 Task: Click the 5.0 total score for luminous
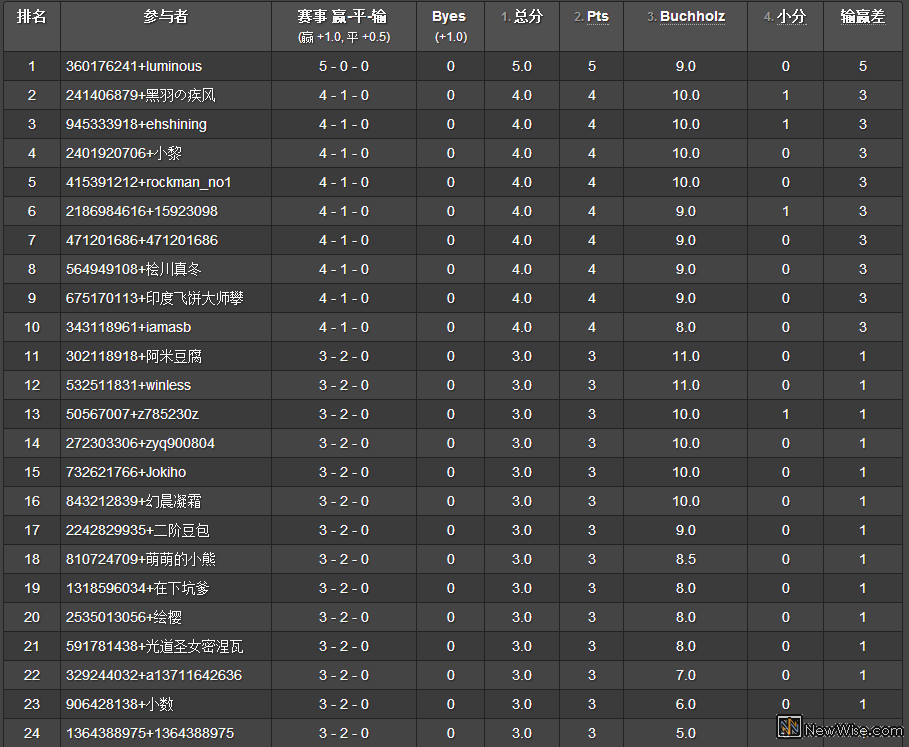pyautogui.click(x=522, y=66)
